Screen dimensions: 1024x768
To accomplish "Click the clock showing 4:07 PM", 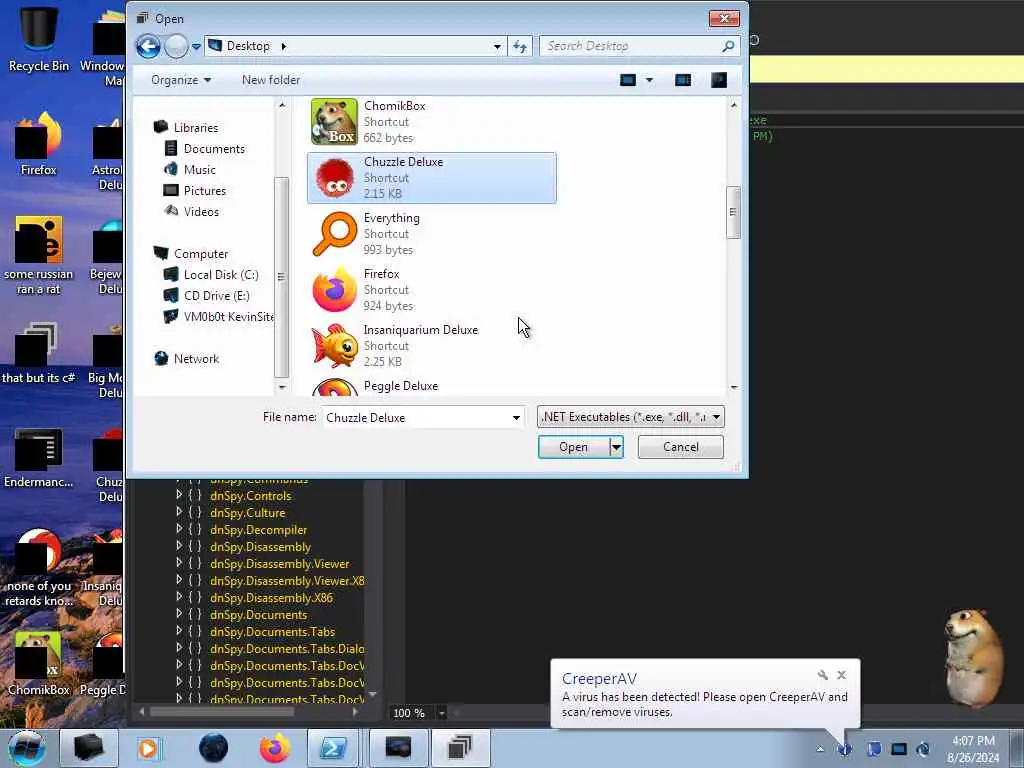I will pos(973,741).
